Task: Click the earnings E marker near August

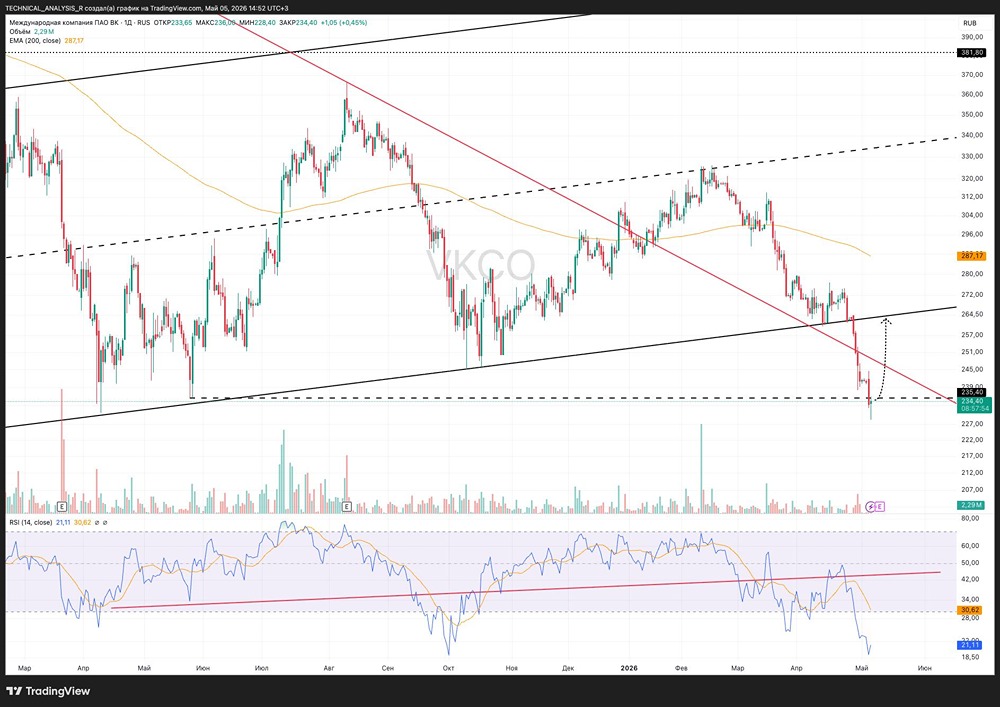Action: tap(347, 507)
